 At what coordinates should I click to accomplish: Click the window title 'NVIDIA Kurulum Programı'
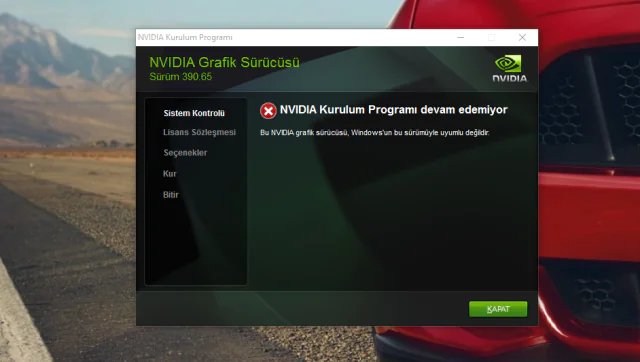coord(185,38)
